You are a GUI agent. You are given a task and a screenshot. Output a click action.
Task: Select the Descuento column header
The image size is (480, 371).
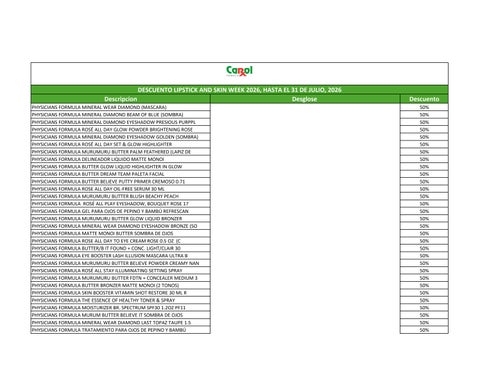click(424, 99)
